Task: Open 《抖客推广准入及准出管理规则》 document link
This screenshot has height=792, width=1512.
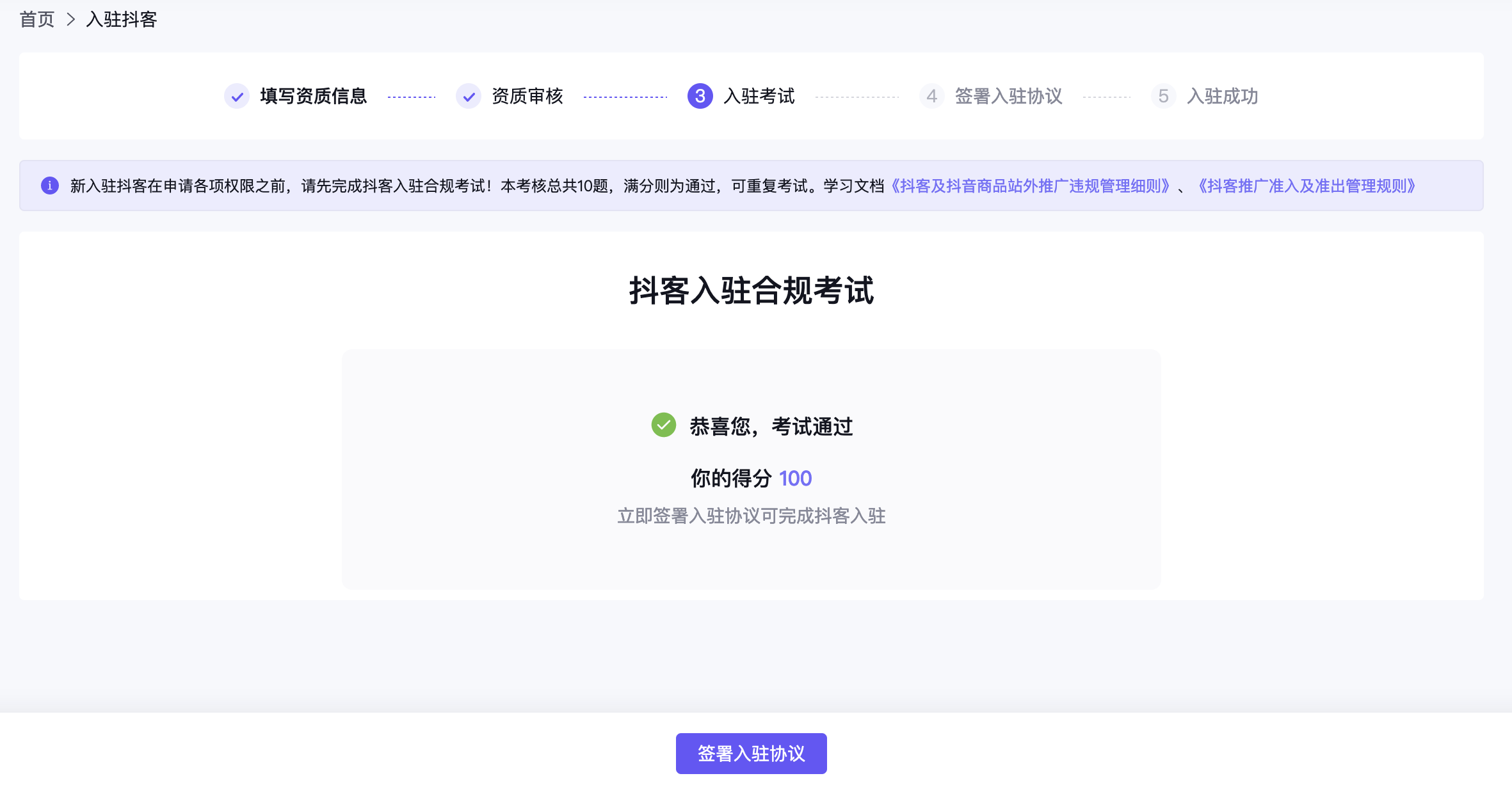Action: pos(1307,186)
